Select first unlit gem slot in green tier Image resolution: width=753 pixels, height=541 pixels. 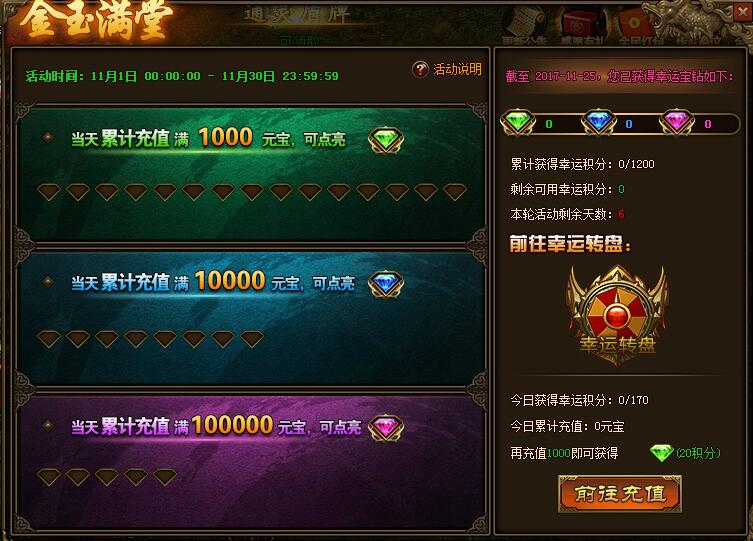click(49, 192)
